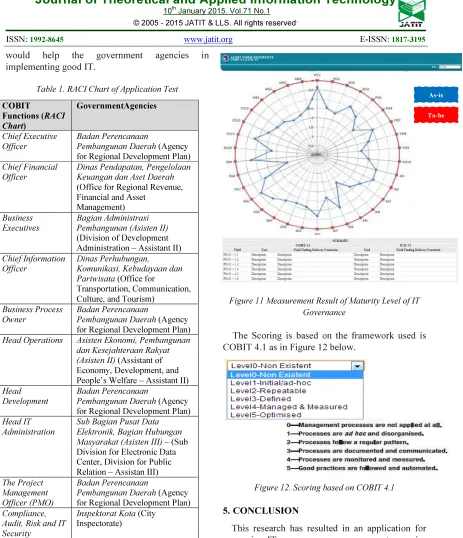Click the Business Process Owner cell
The image size is (463, 538).
[36, 319]
